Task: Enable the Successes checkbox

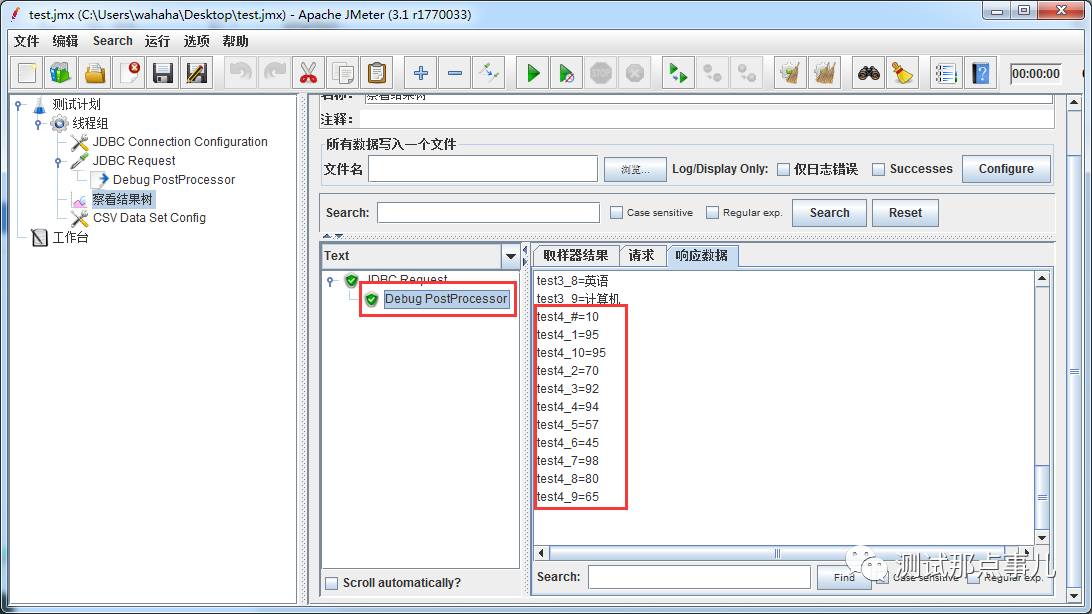Action: pyautogui.click(x=879, y=169)
